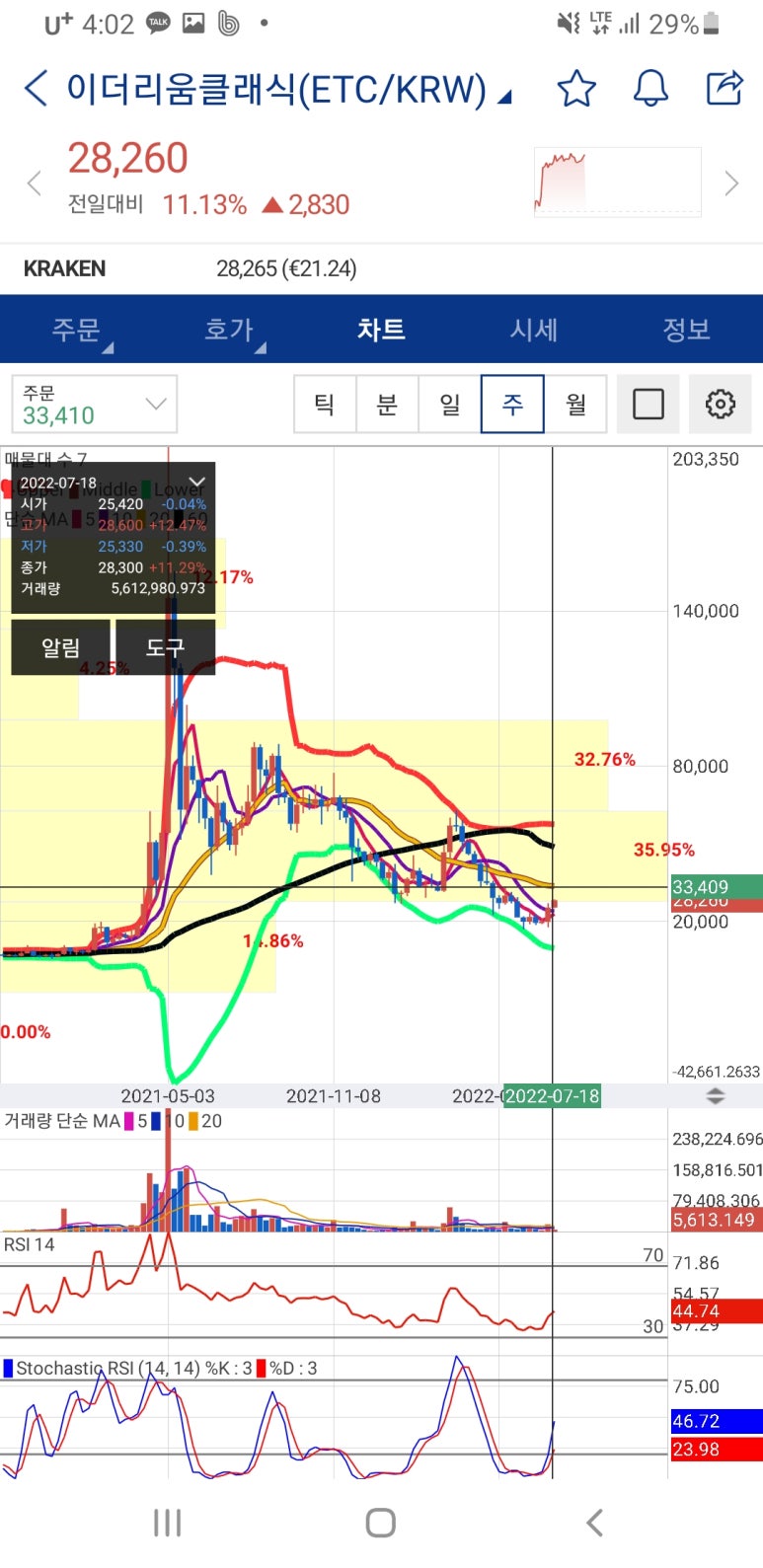Screen dimensions: 763x1568
Task: Expand the 이더리움클래식(ETC/KRW) coin selector
Action: (x=288, y=90)
